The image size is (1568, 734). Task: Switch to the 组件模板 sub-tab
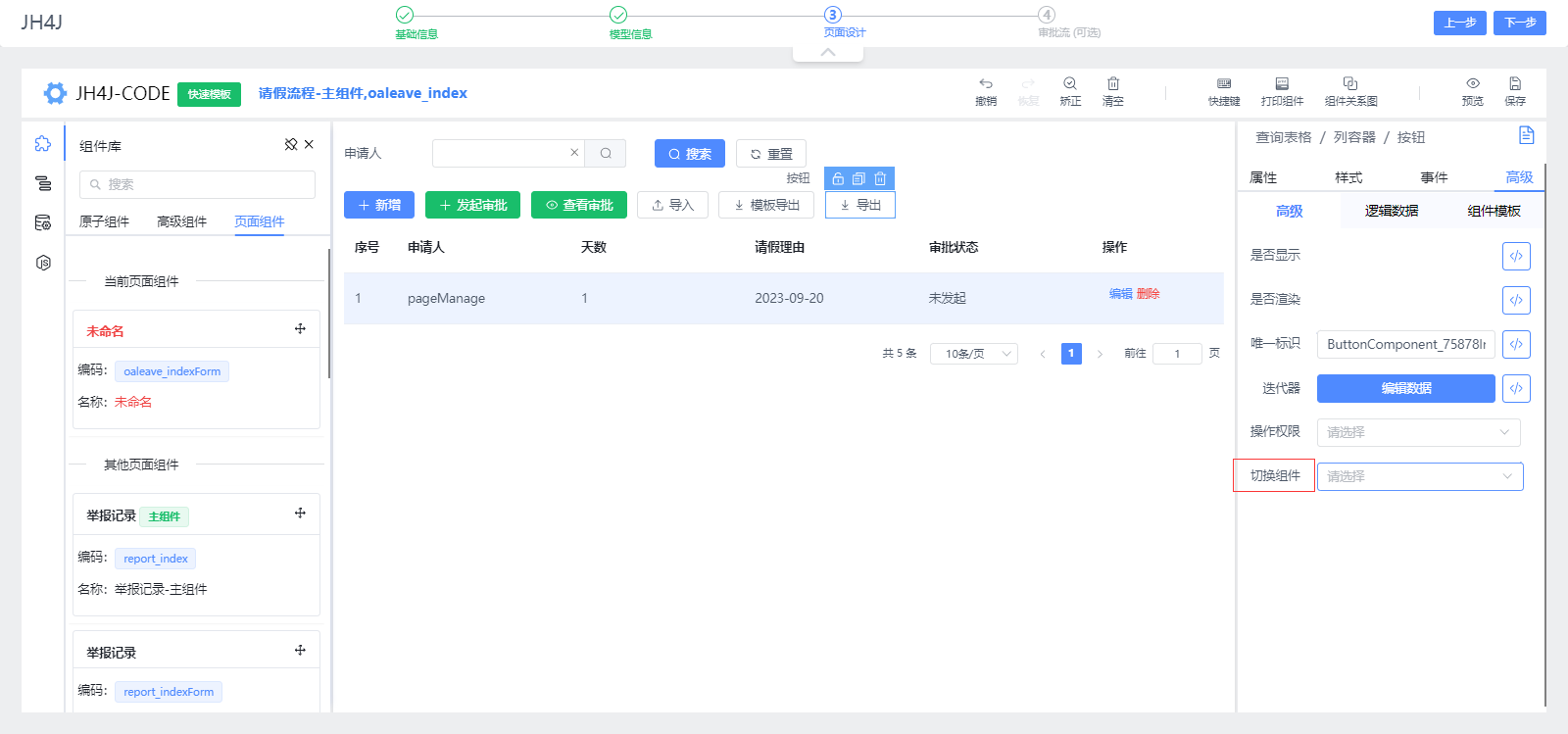coord(1494,211)
